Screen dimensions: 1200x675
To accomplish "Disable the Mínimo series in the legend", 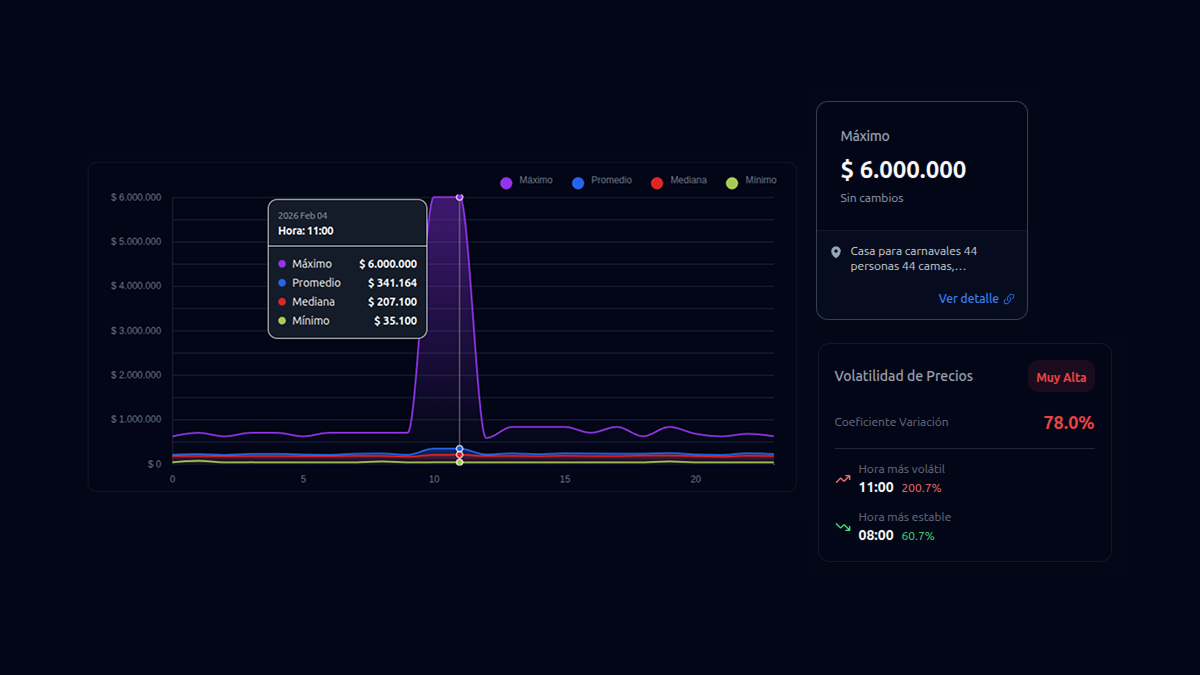I will (x=751, y=181).
